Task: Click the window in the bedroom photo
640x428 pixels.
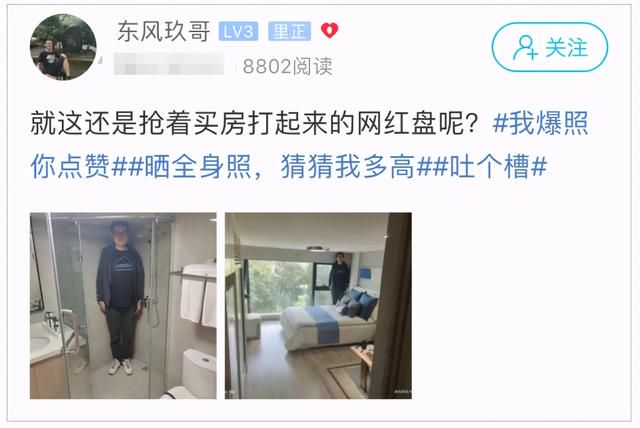Action: tap(280, 287)
